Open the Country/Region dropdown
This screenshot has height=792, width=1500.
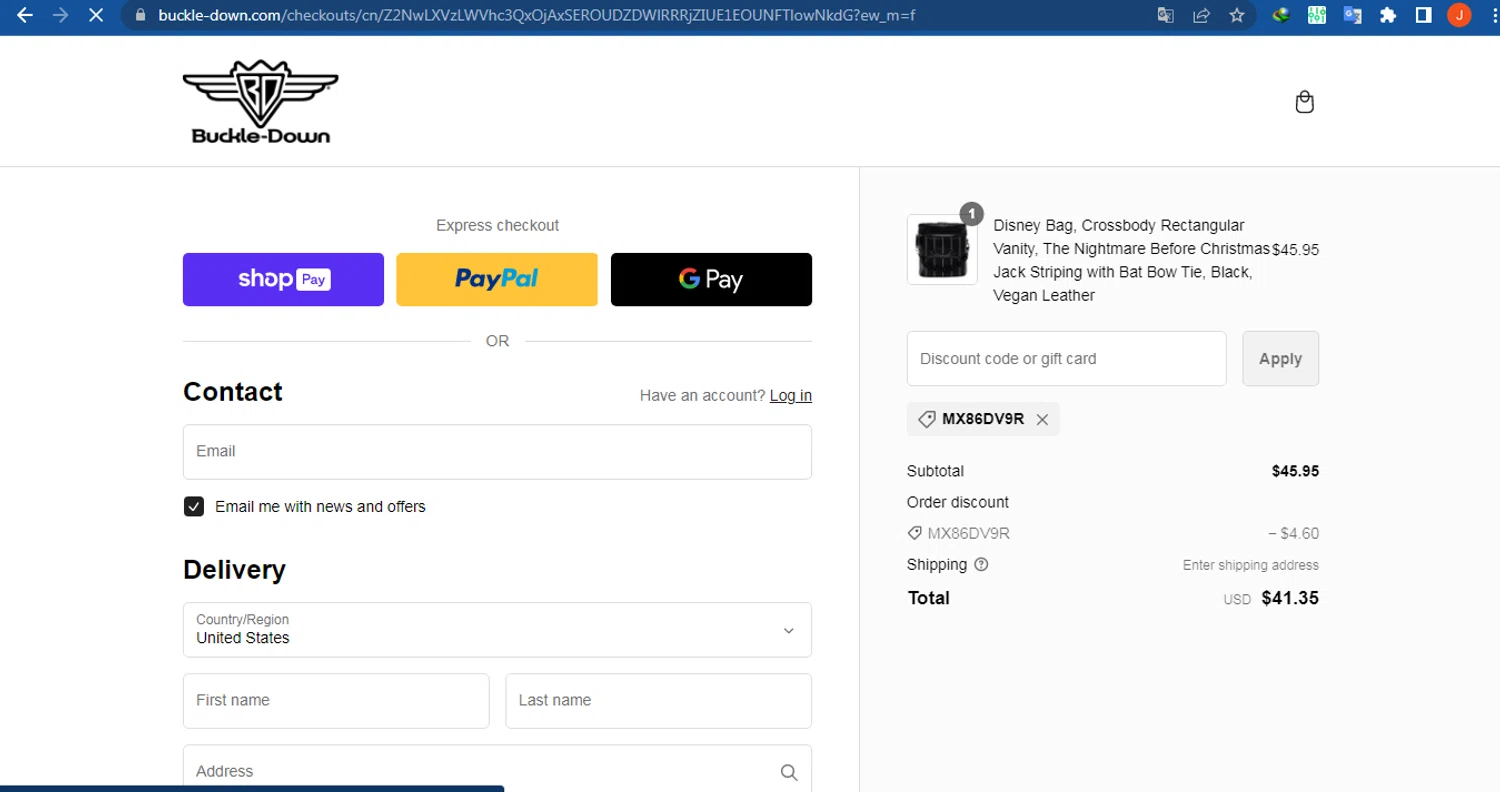click(x=497, y=630)
